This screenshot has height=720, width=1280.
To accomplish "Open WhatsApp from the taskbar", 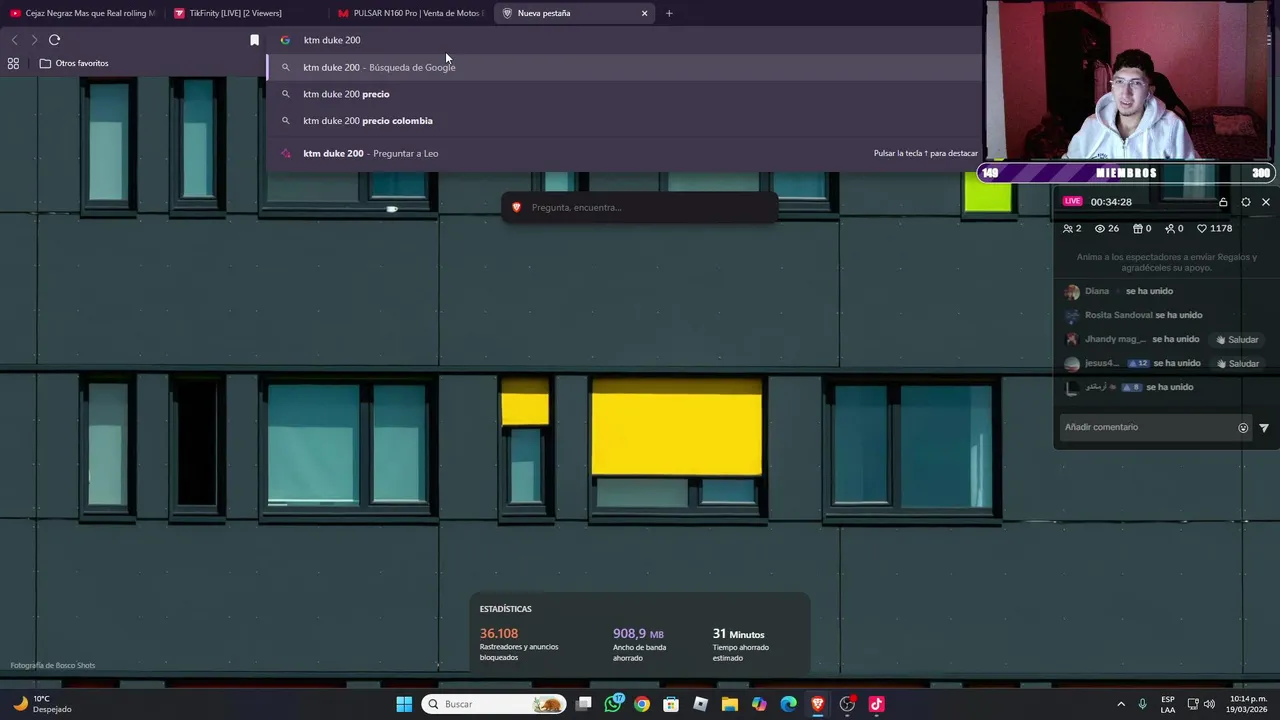I will (x=613, y=704).
